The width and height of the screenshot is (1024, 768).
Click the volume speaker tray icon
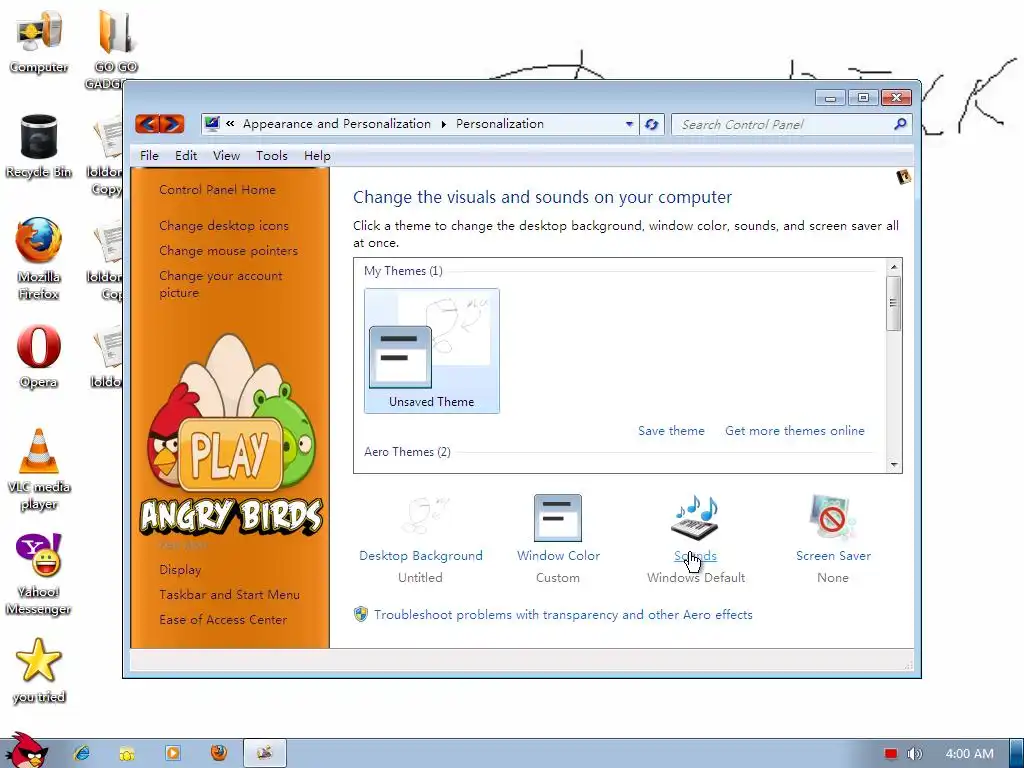point(914,754)
